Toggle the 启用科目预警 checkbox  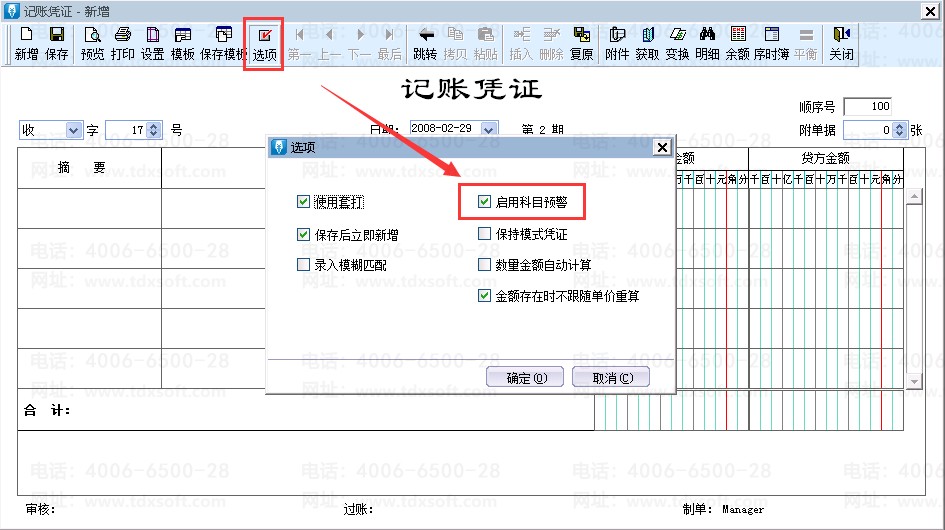coord(485,202)
